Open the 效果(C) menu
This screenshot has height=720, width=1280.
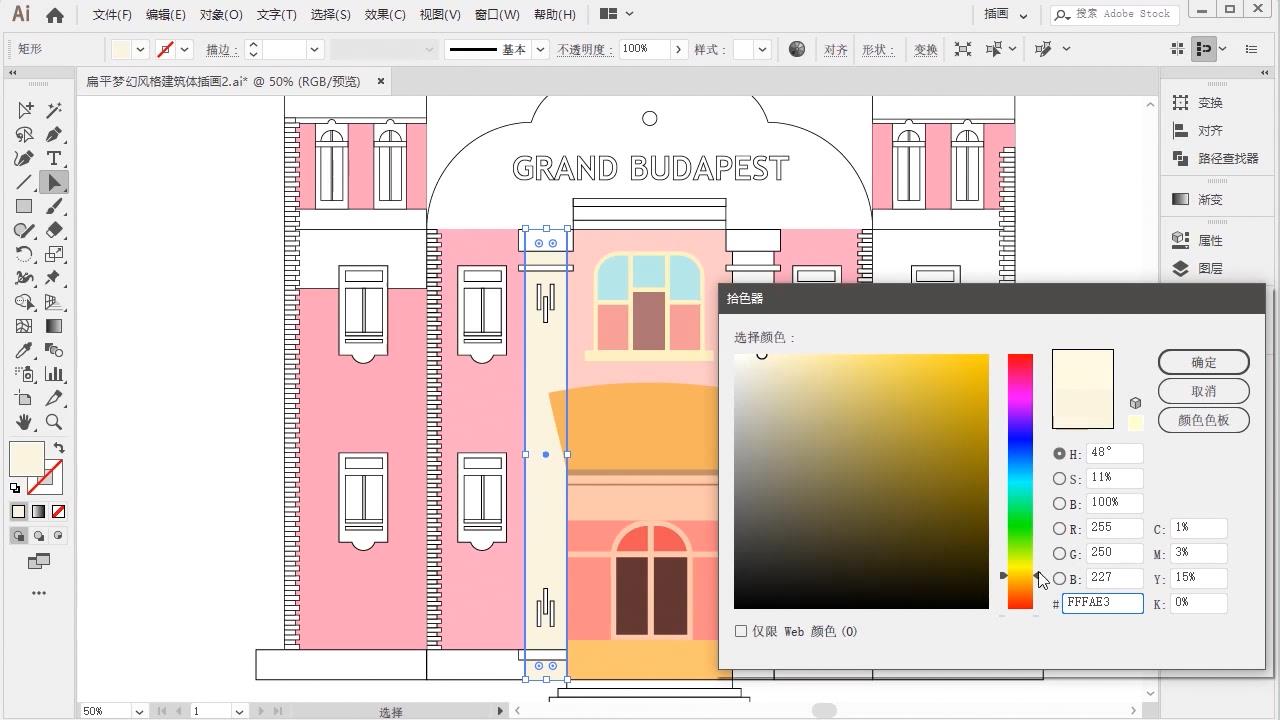click(x=385, y=15)
